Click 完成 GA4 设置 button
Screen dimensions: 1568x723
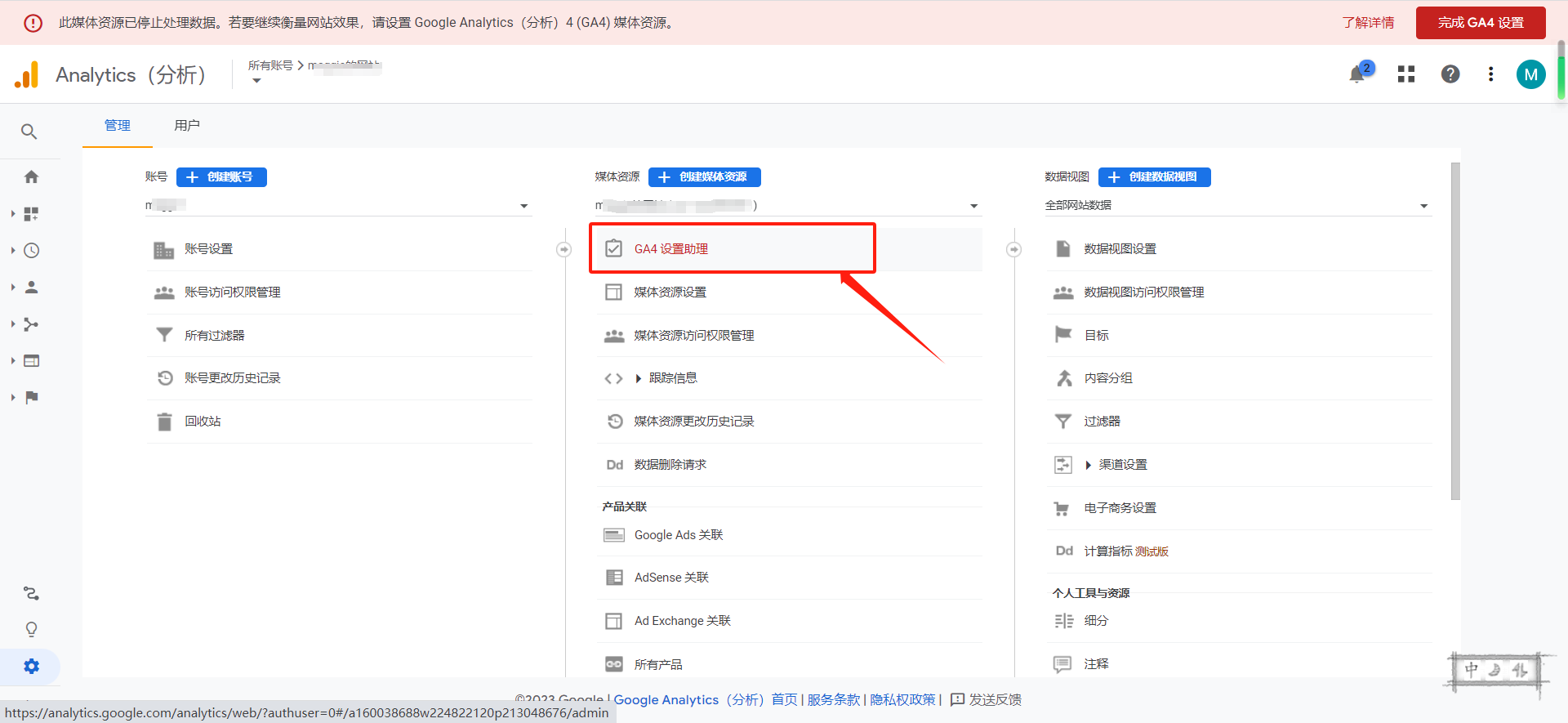(x=1481, y=23)
